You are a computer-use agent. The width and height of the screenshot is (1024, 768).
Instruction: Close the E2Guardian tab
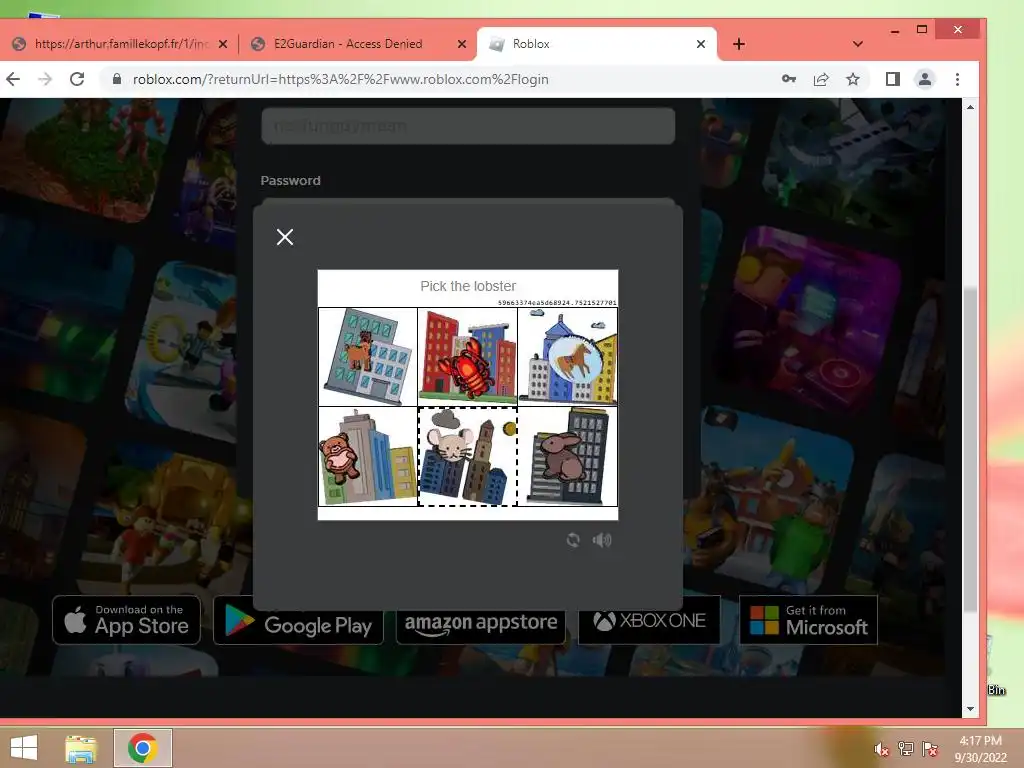(462, 44)
